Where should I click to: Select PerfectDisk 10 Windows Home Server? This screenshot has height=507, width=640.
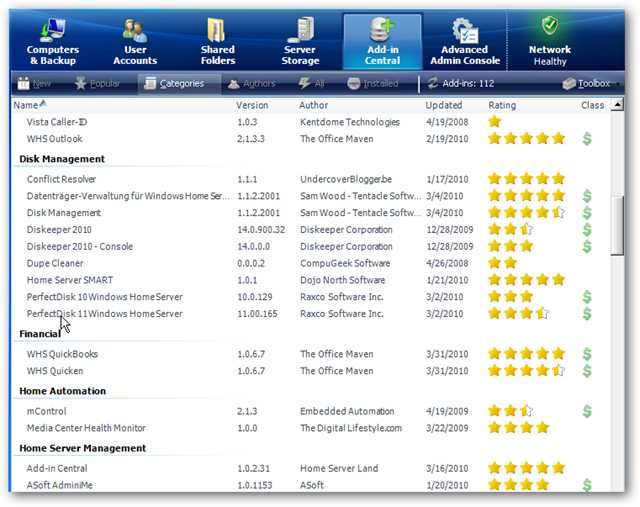coord(104,297)
